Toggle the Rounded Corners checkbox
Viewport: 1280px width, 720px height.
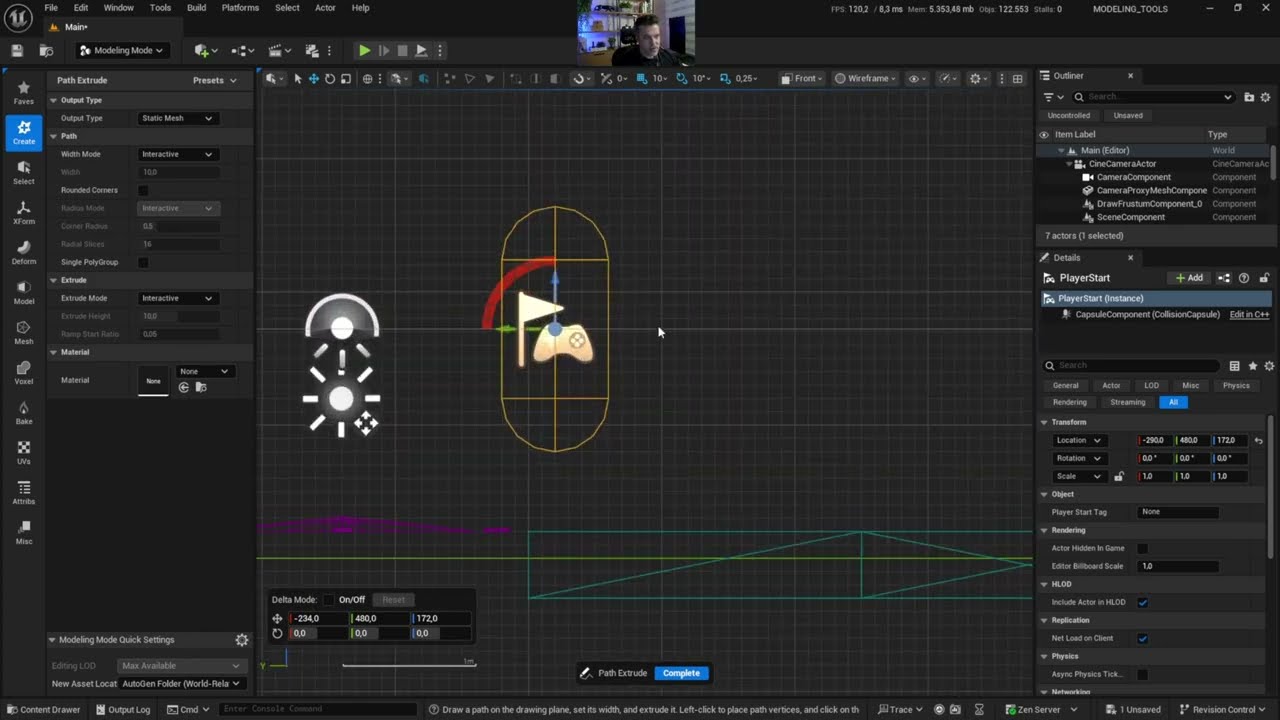[143, 190]
